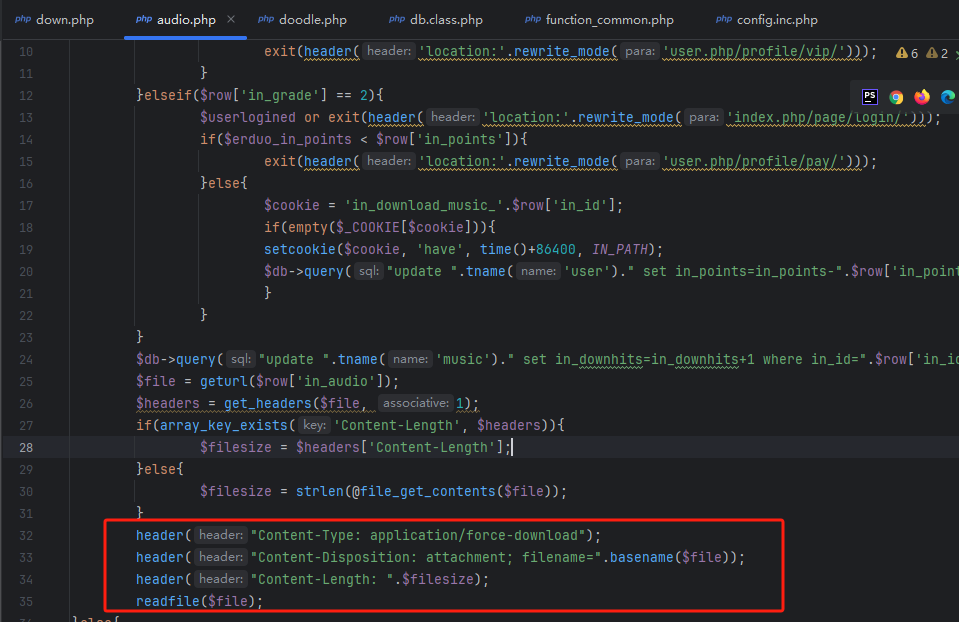Click the geturl function on line 25
The height and width of the screenshot is (622, 959).
[x=224, y=382]
